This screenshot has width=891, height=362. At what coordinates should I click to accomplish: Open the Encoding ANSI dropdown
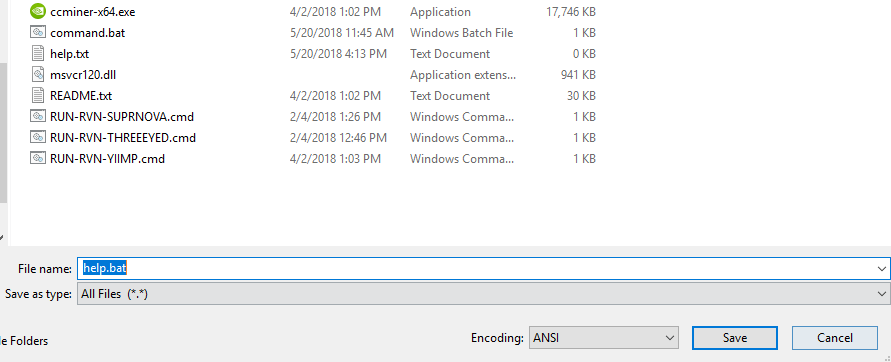(x=603, y=338)
